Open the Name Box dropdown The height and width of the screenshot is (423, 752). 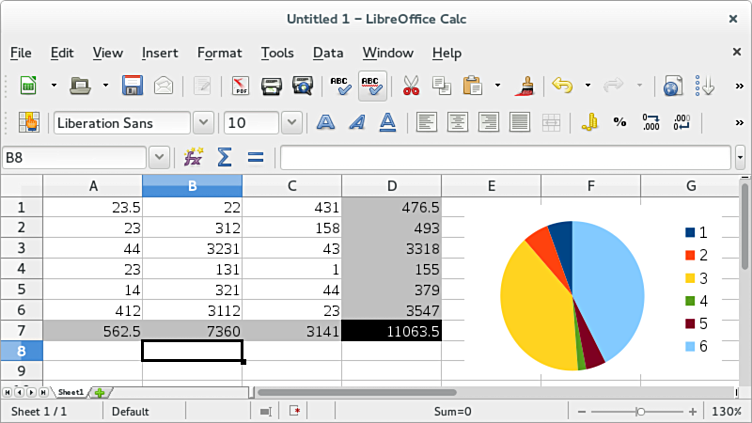coord(159,157)
